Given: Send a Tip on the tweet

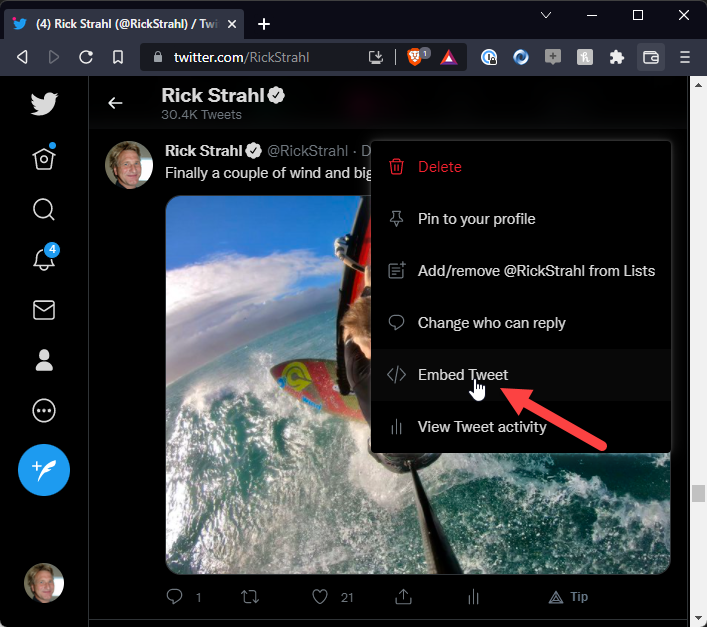Looking at the screenshot, I should coord(568,597).
